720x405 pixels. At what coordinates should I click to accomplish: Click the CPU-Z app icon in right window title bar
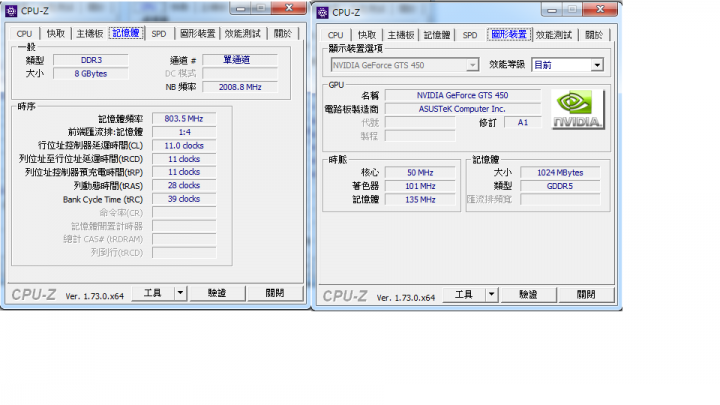[323, 12]
